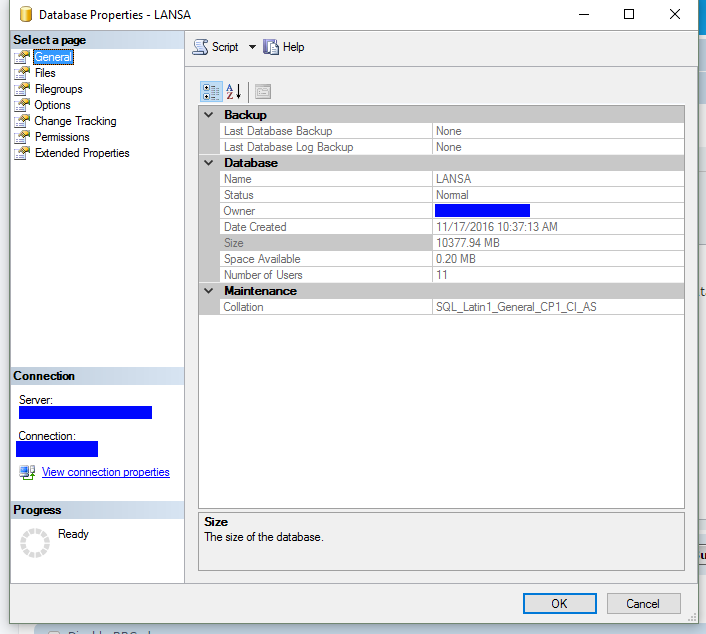
Task: Select the Owner property row
Action: point(452,211)
